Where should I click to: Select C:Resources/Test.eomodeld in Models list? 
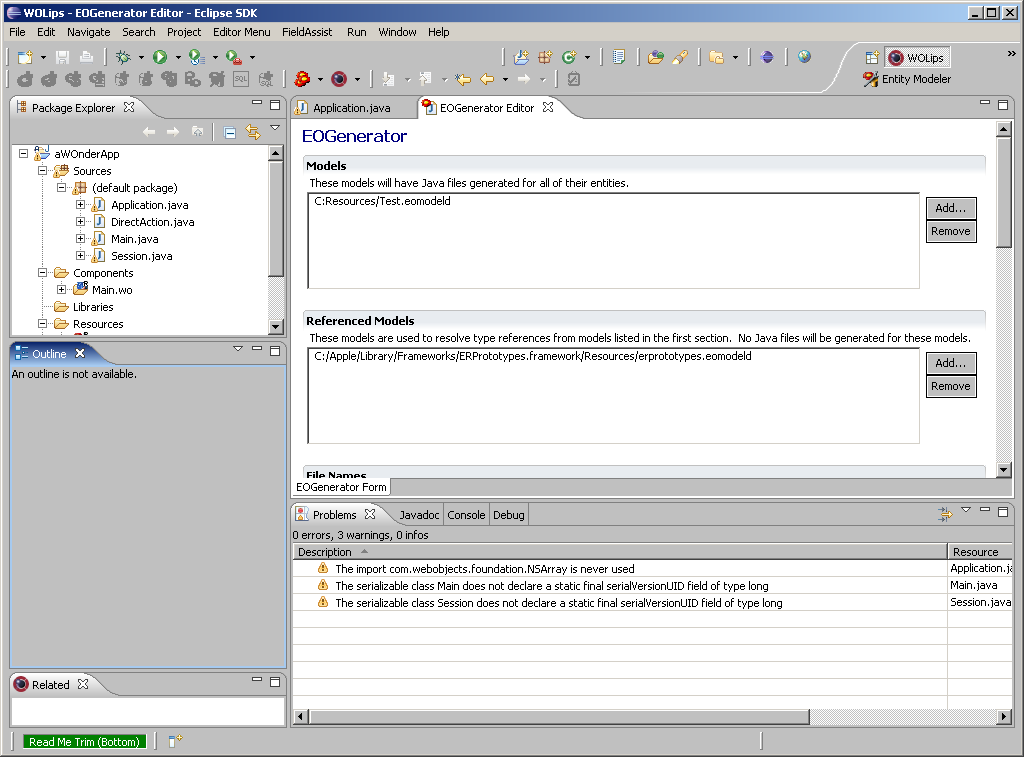point(382,201)
